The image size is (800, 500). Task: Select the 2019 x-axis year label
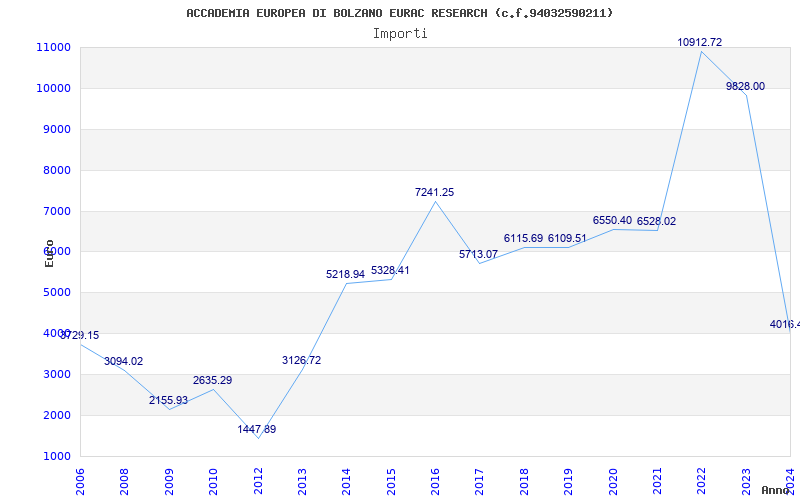pyautogui.click(x=568, y=481)
